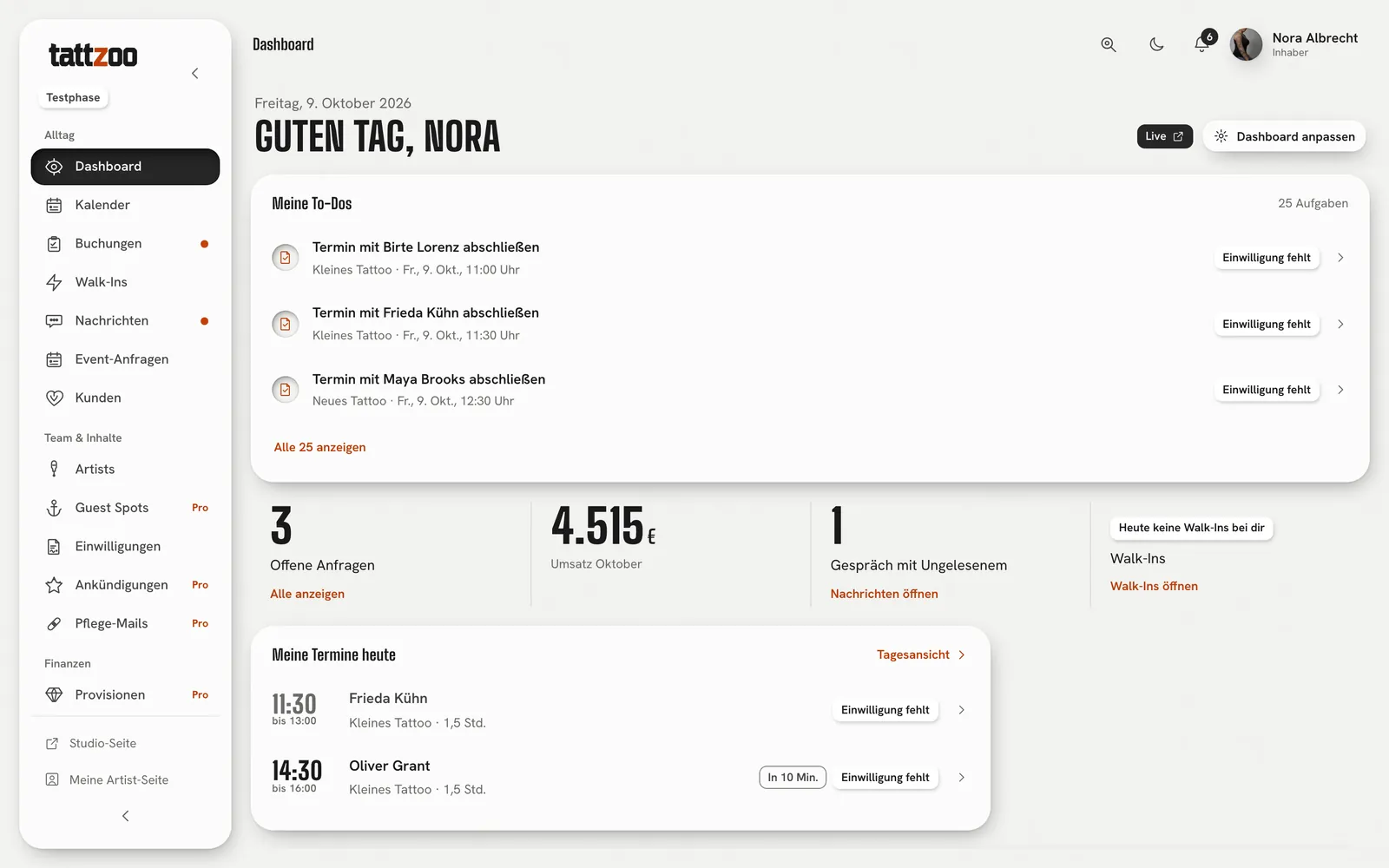This screenshot has width=1389, height=868.
Task: Click the Ankündigungen star icon
Action: [x=54, y=586]
